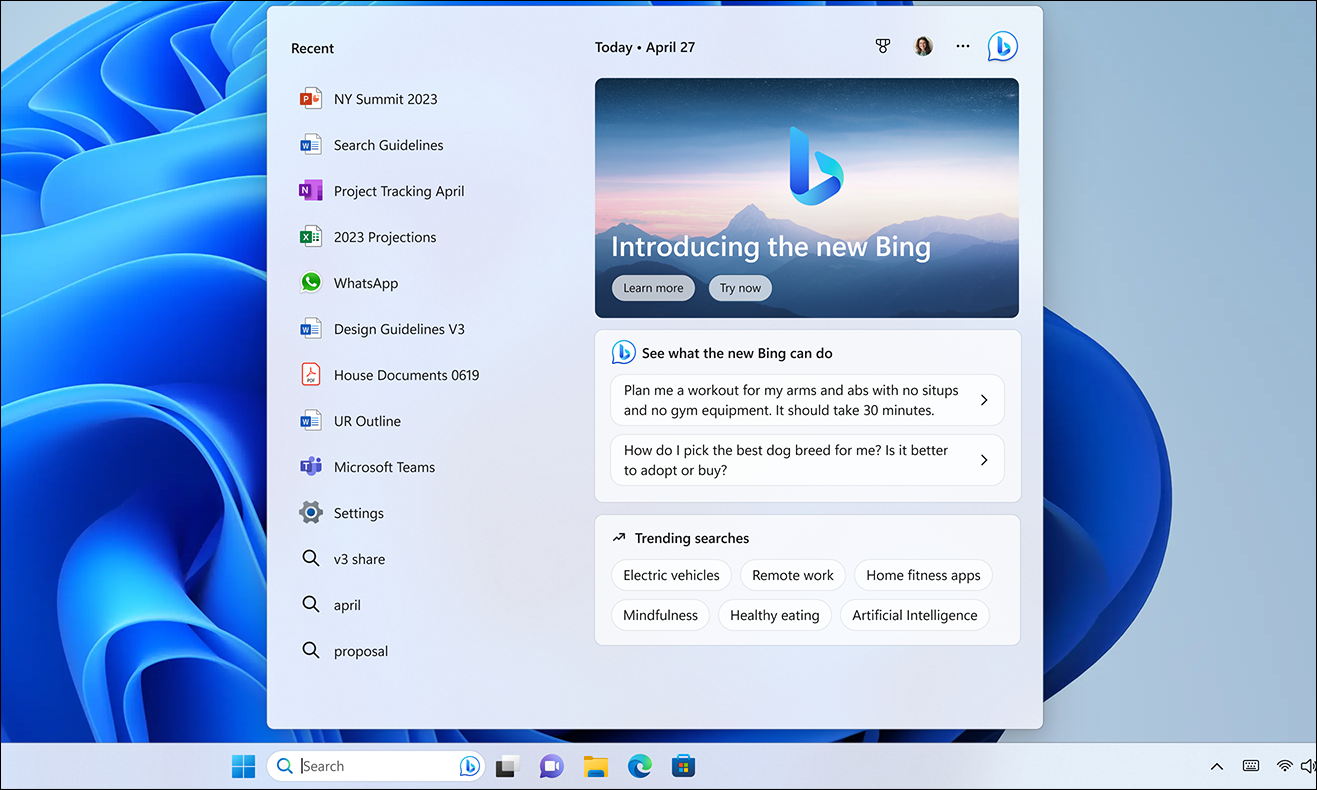Click the Word icon beside Search Guidelines

click(311, 145)
